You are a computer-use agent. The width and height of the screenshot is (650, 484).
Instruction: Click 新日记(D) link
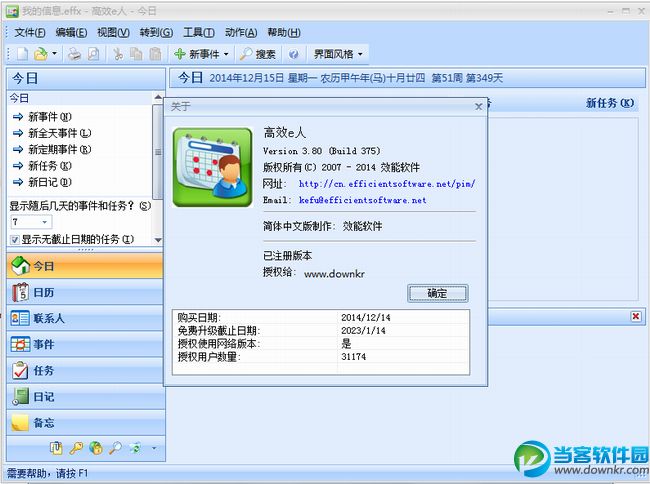[50, 182]
